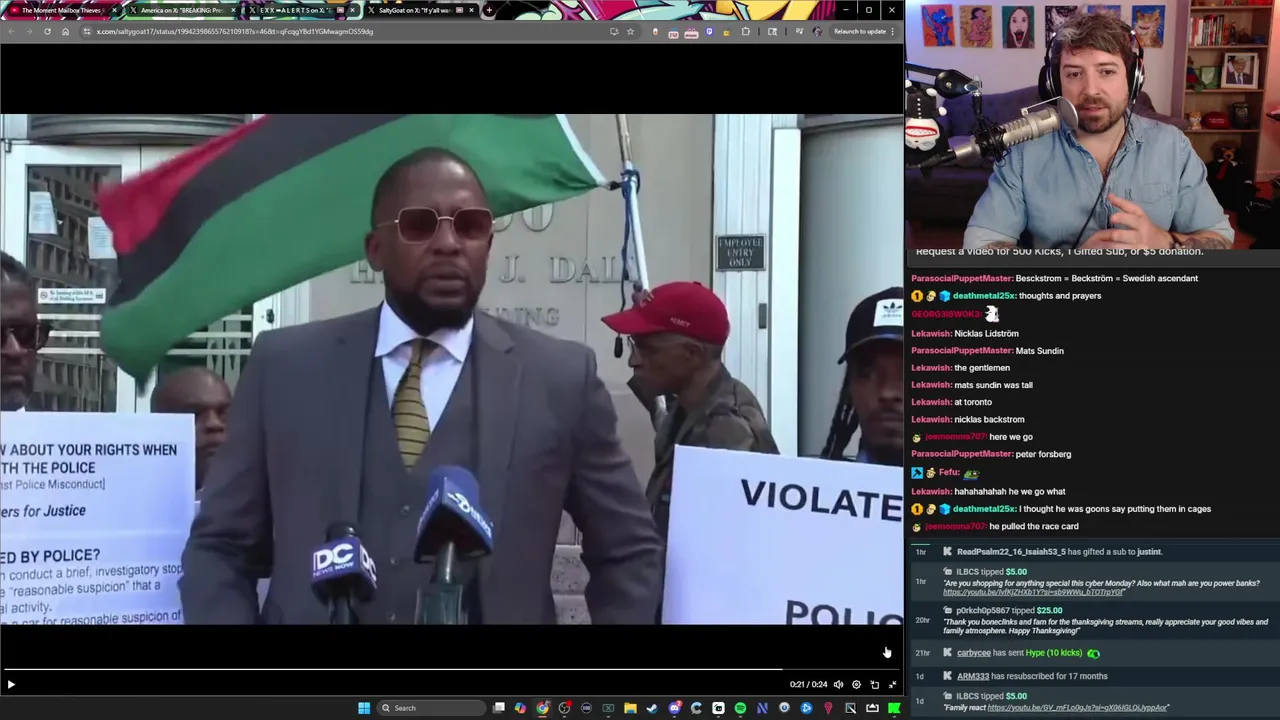
Task: Click ReadPsalm22_16_Isaiah53_5 gifter name
Action: (1011, 552)
